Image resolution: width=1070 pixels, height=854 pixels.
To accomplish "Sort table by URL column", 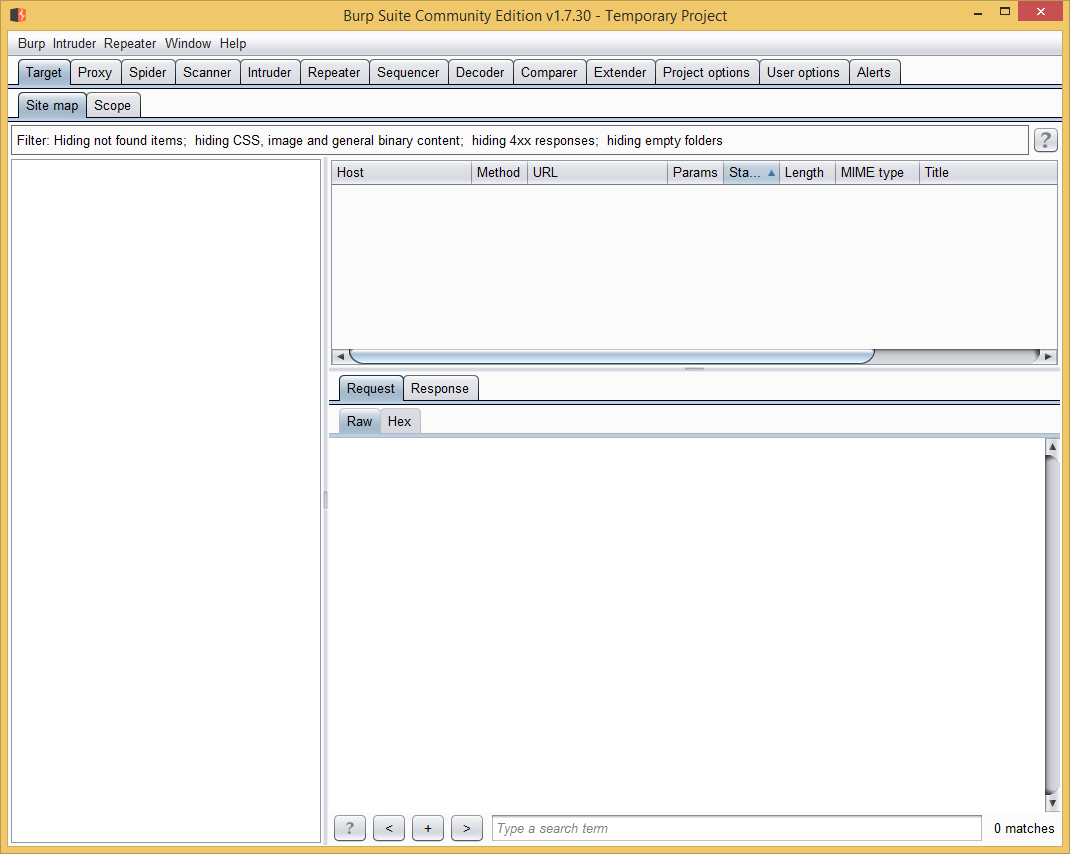I will (x=597, y=173).
